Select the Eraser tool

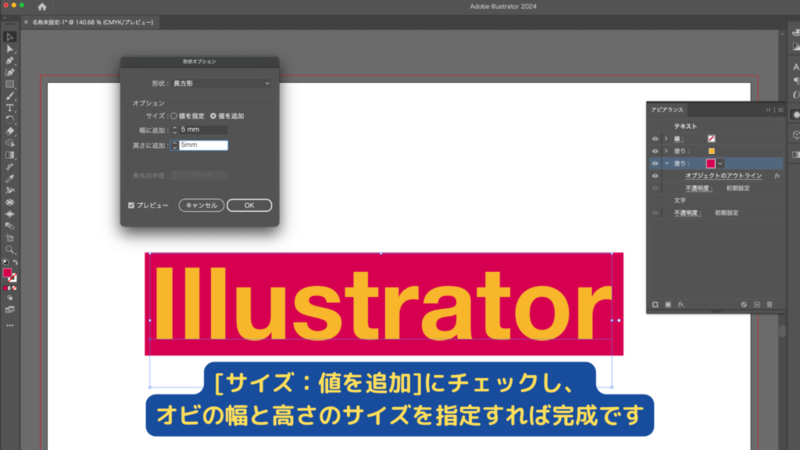[10, 131]
